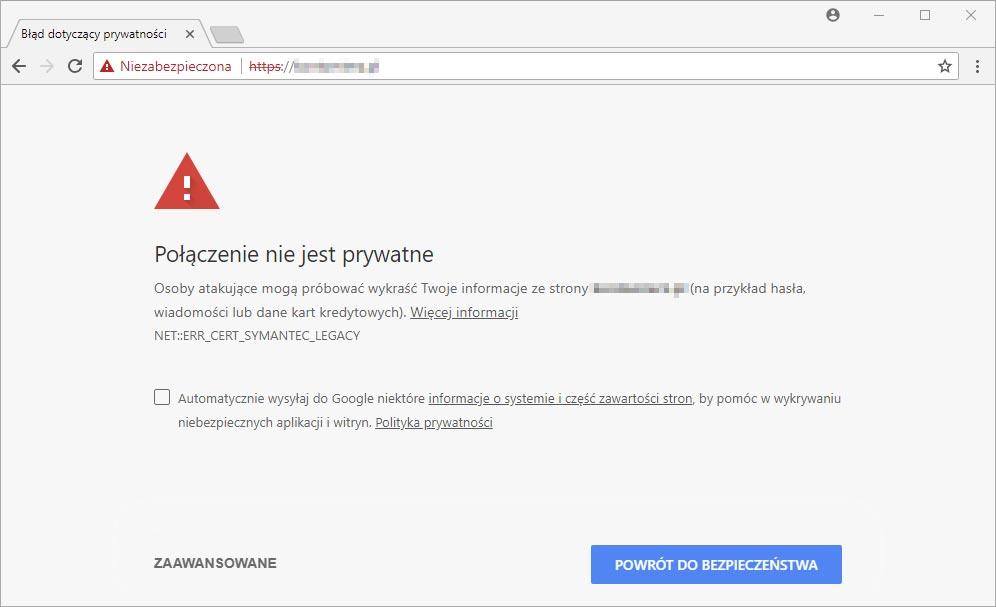
Task: Open the 'Polityka prywatności' link
Action: pyautogui.click(x=434, y=423)
